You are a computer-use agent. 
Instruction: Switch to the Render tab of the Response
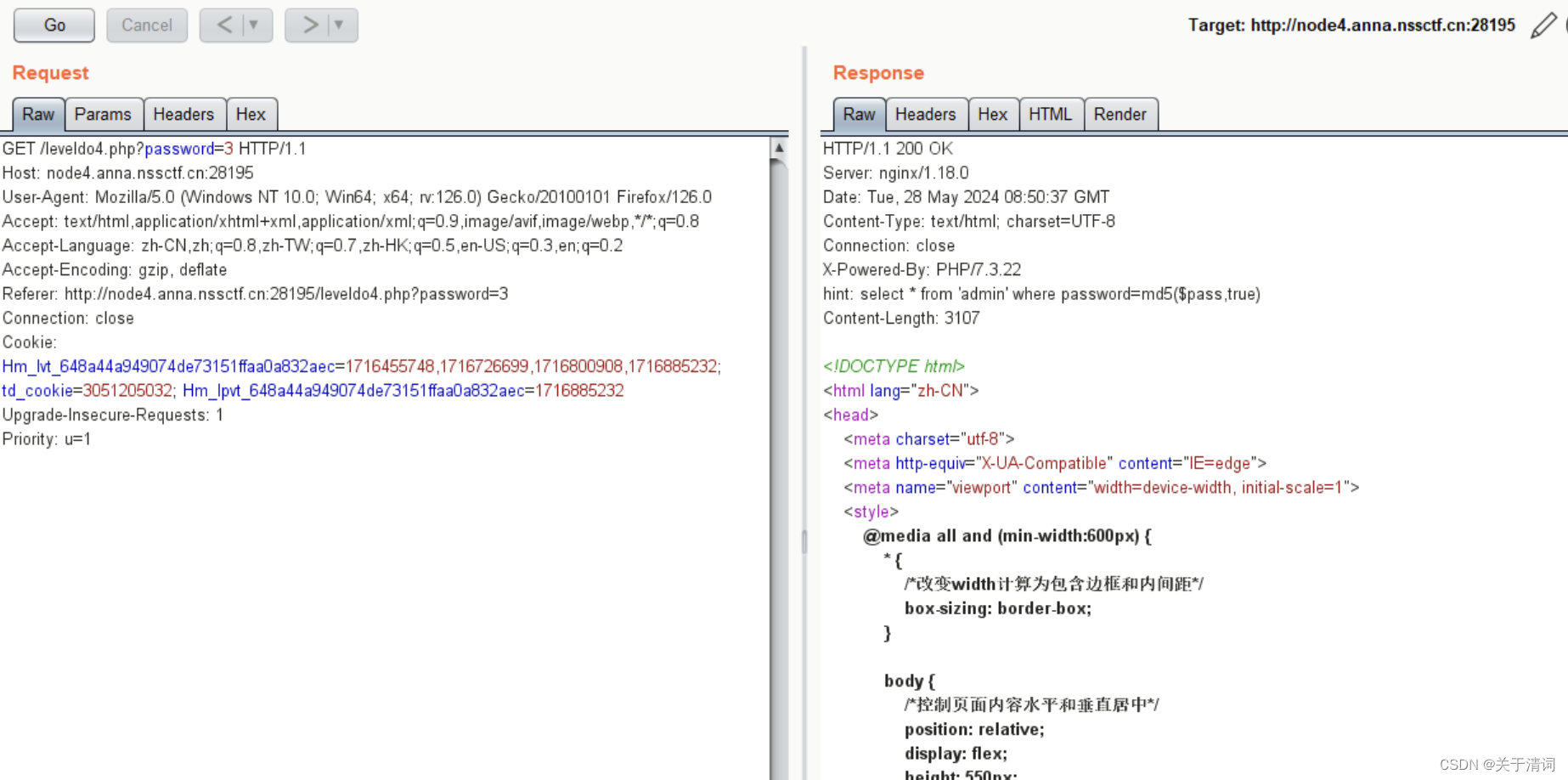click(x=1120, y=114)
